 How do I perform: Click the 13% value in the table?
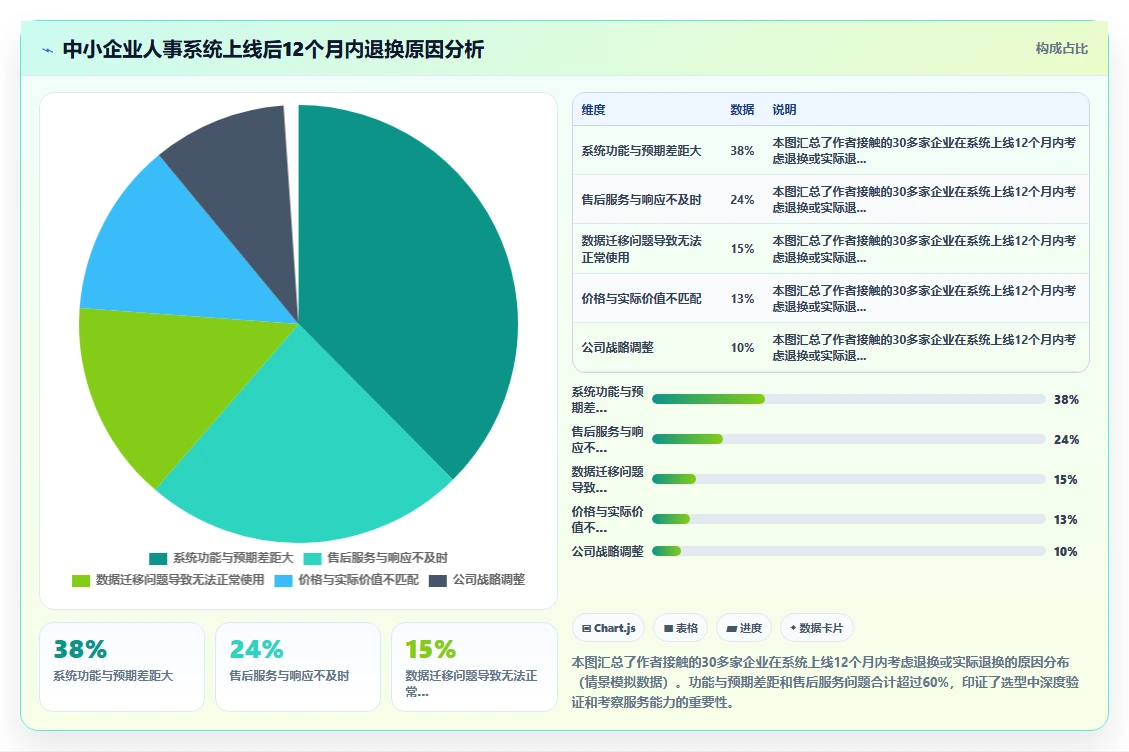pyautogui.click(x=742, y=298)
